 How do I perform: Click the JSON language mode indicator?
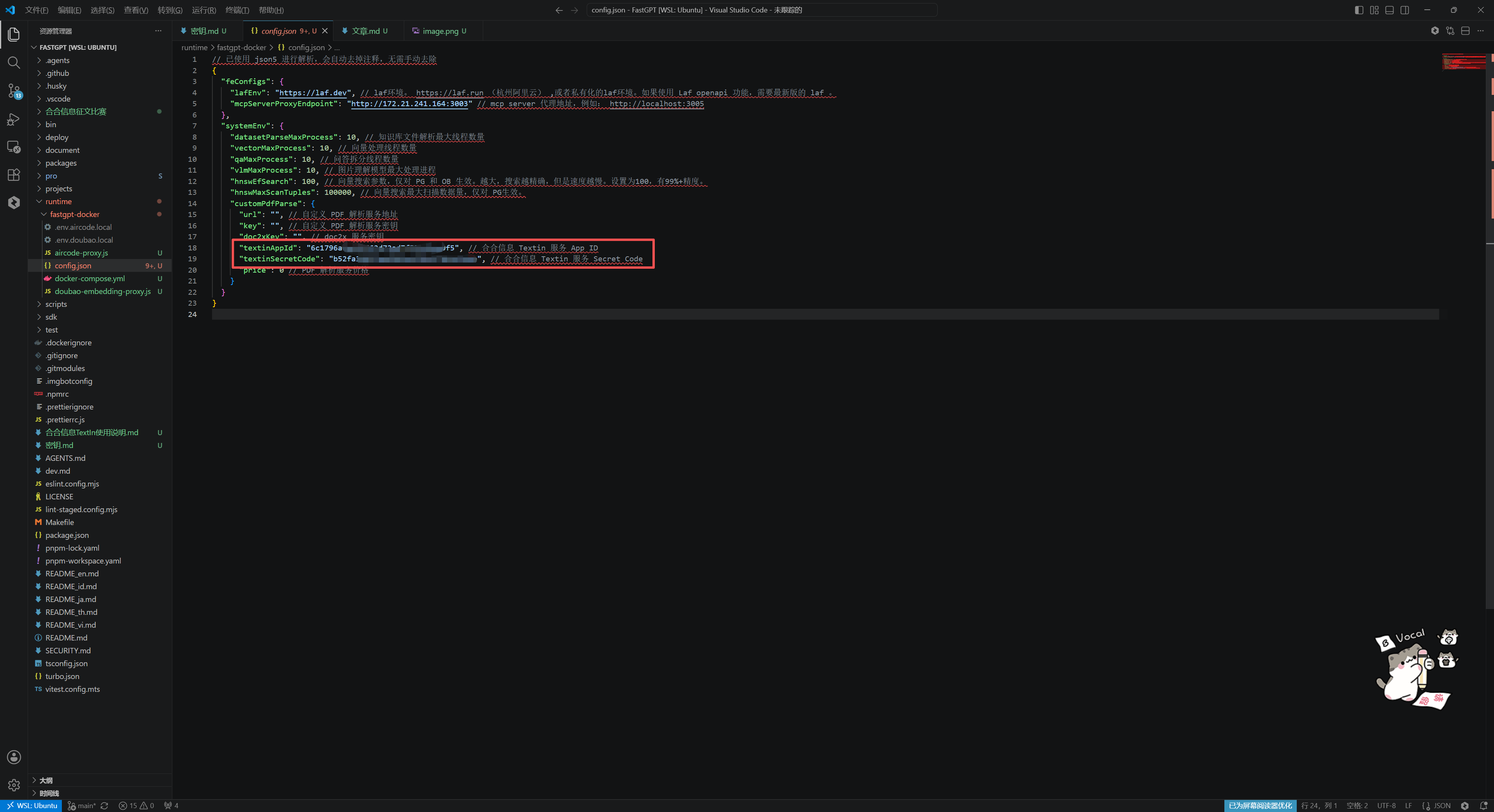click(x=1442, y=806)
